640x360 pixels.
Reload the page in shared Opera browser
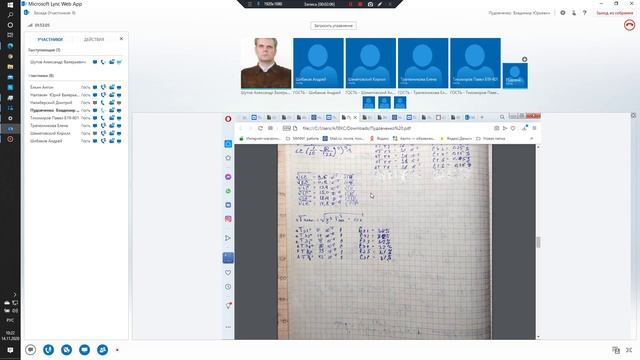coord(260,128)
